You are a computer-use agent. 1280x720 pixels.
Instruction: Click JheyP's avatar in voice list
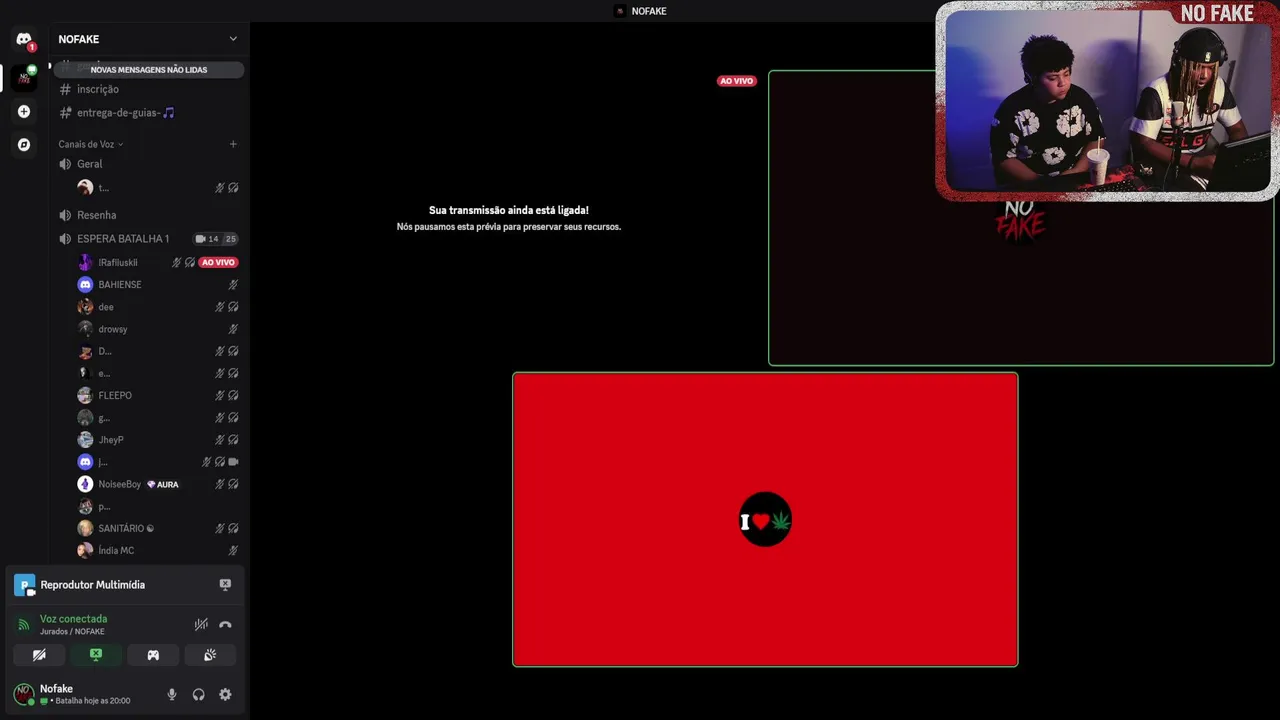pos(85,440)
